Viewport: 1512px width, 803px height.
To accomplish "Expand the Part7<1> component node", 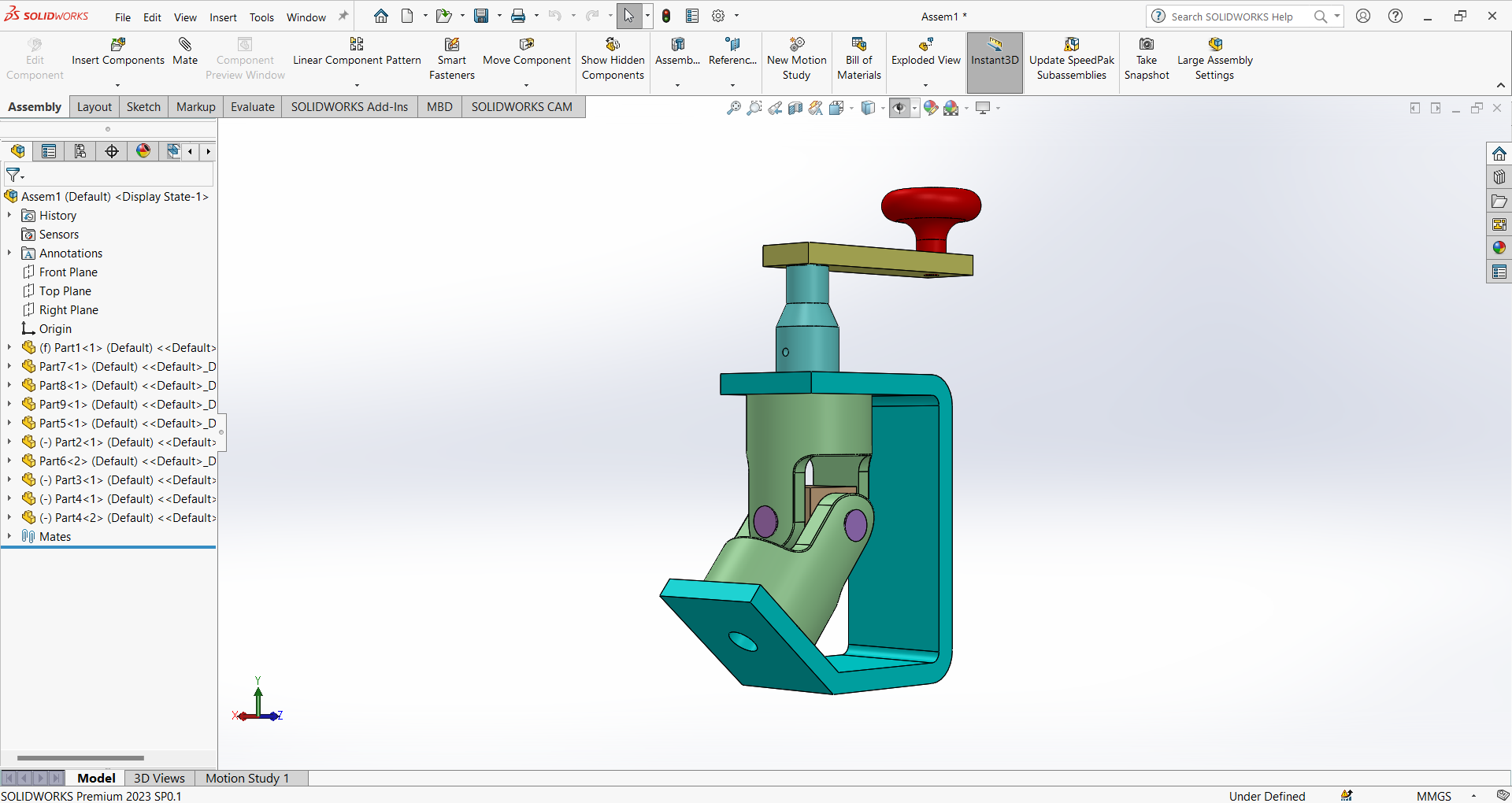I will 9,366.
